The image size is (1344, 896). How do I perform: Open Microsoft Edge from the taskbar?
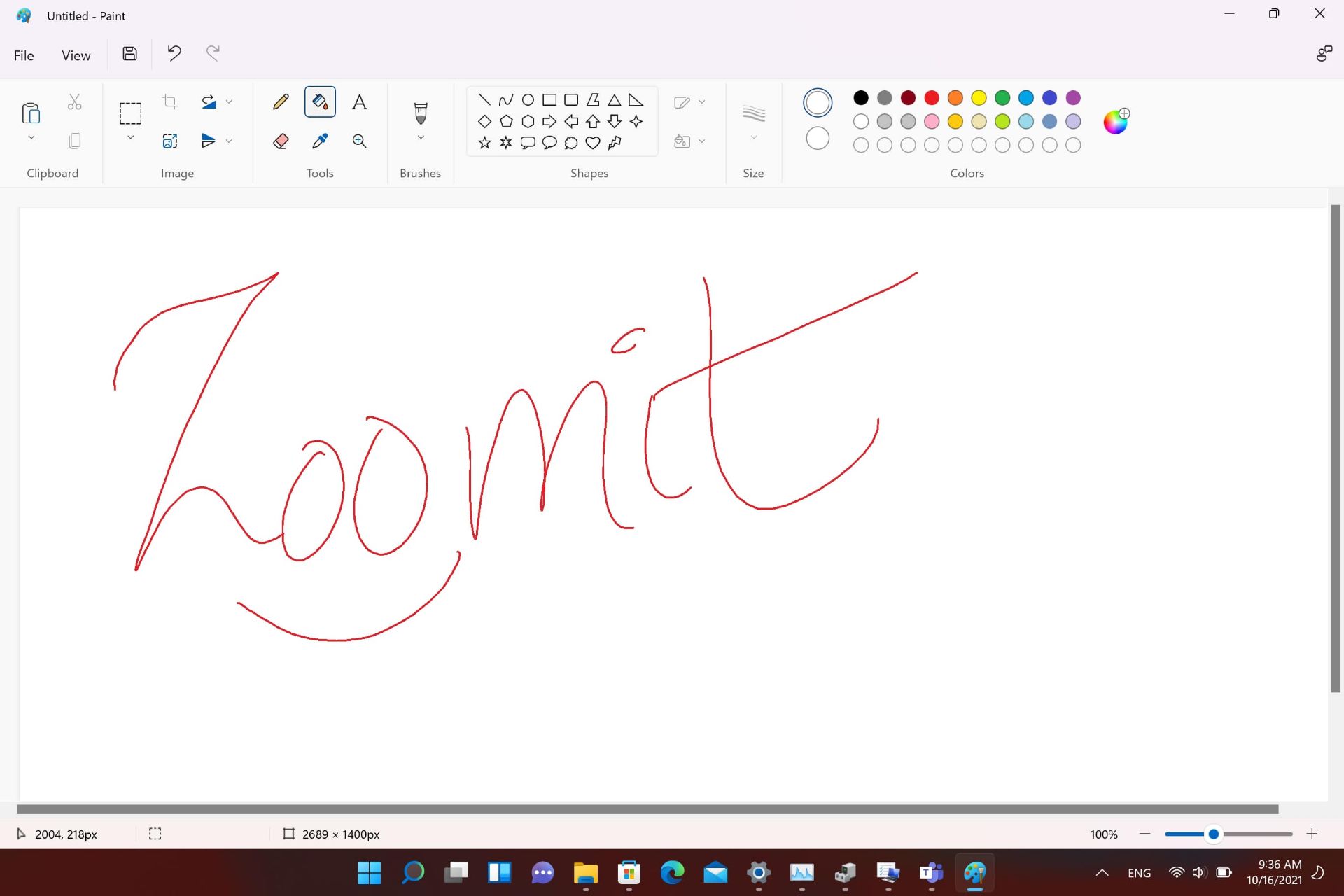[x=672, y=872]
